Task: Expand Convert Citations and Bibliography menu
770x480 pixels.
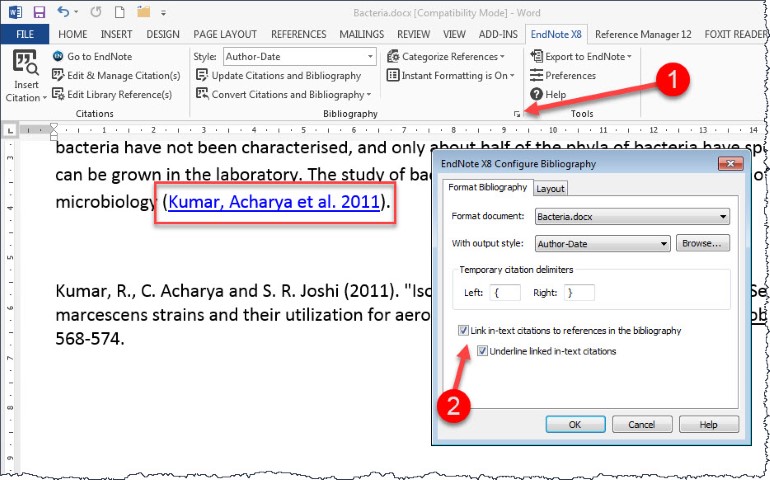Action: coord(283,94)
